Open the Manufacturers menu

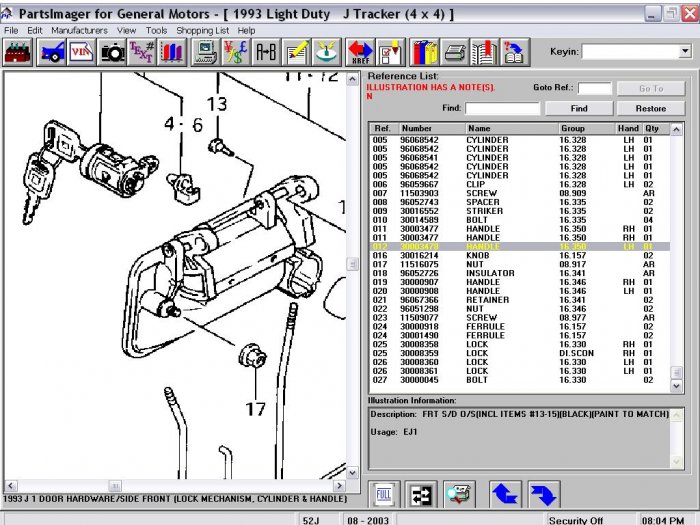tap(79, 30)
